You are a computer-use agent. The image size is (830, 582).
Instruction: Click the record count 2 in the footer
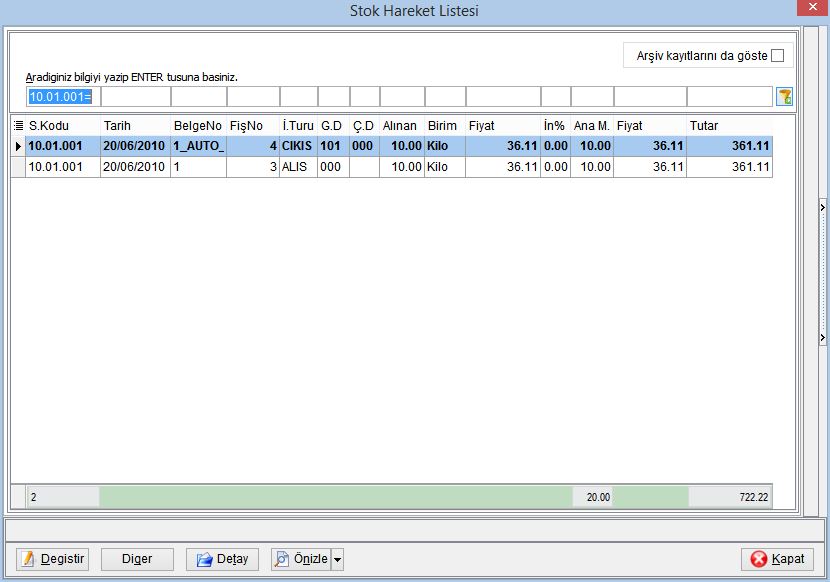click(x=63, y=497)
